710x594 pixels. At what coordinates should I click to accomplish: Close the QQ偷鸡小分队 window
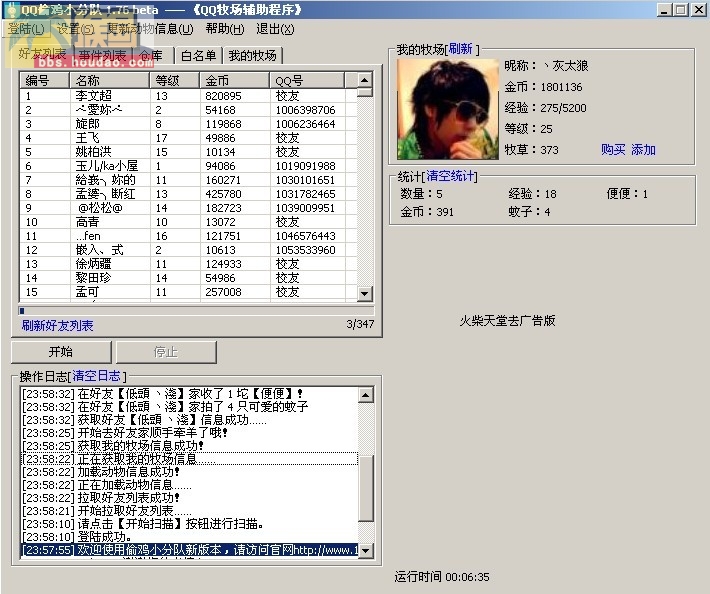pos(698,10)
